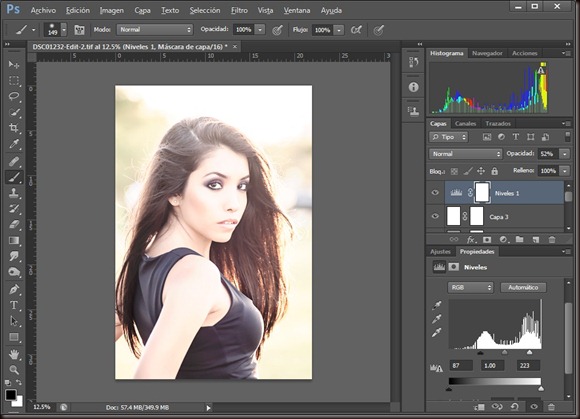The height and width of the screenshot is (419, 580).
Task: Select the Lasso tool
Action: (x=14, y=97)
